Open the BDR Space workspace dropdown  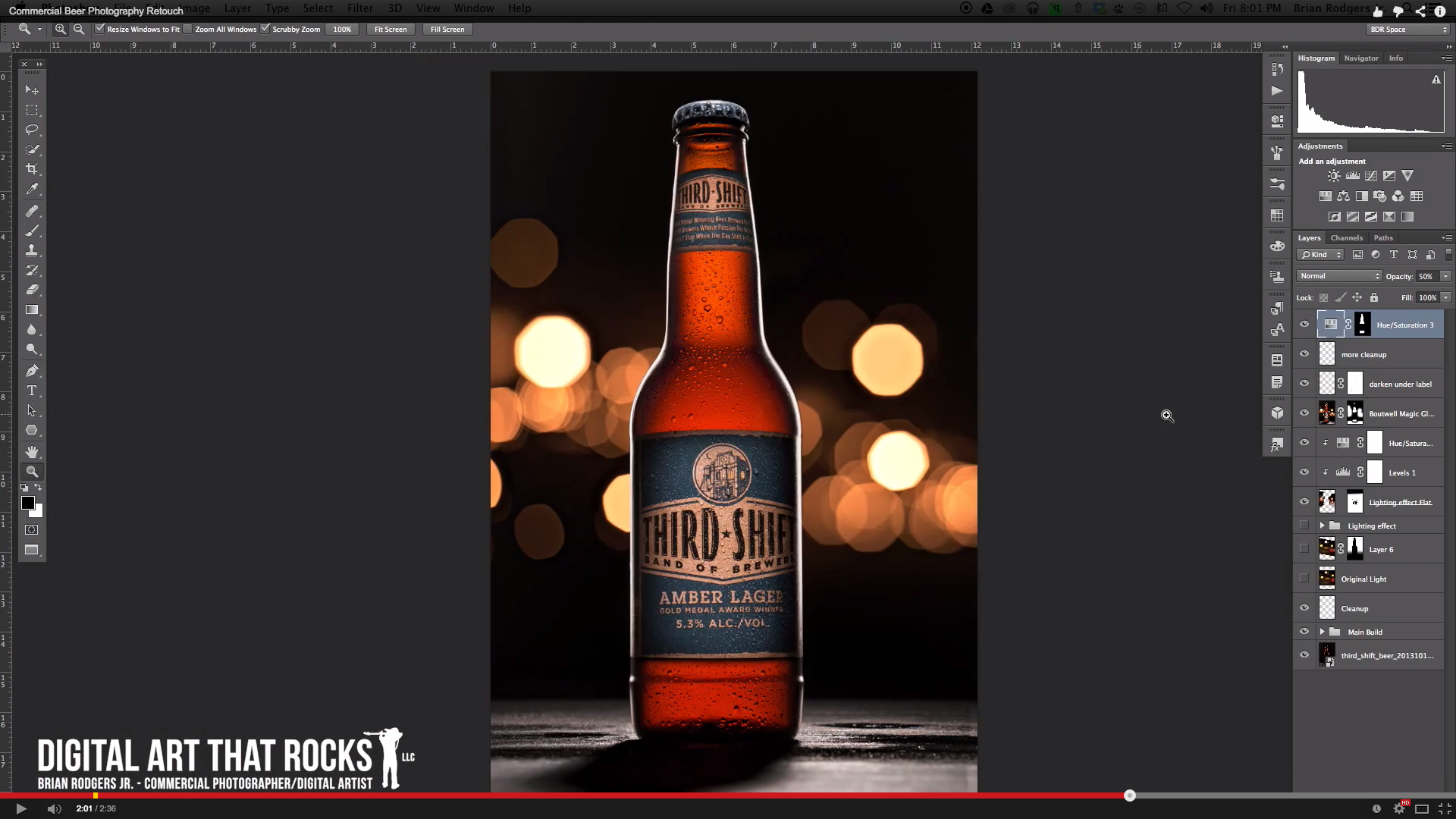[x=1408, y=29]
